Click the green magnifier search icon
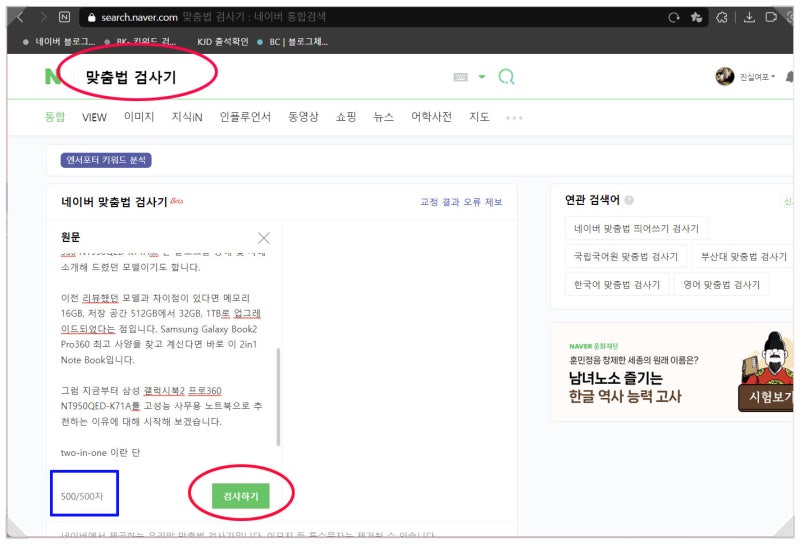800x544 pixels. pyautogui.click(x=506, y=77)
